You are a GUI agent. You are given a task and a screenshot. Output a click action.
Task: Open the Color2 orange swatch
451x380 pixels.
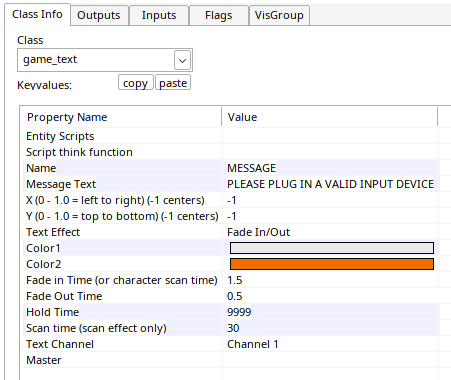coord(332,264)
